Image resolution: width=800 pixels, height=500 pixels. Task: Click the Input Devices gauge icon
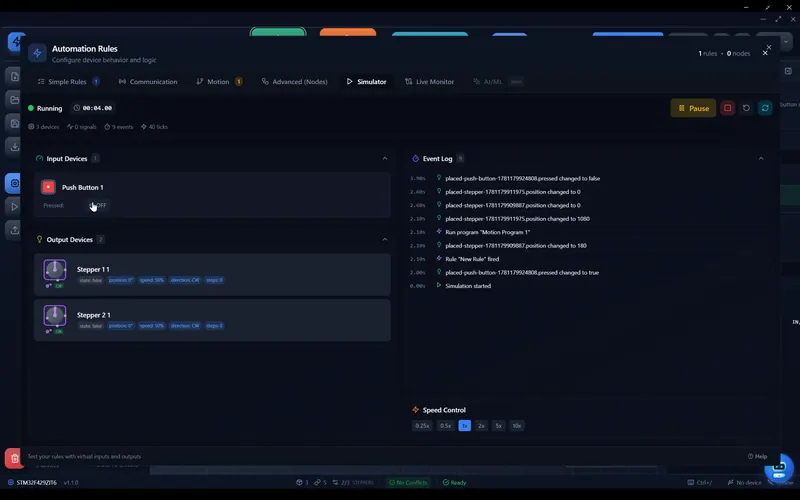coord(39,159)
